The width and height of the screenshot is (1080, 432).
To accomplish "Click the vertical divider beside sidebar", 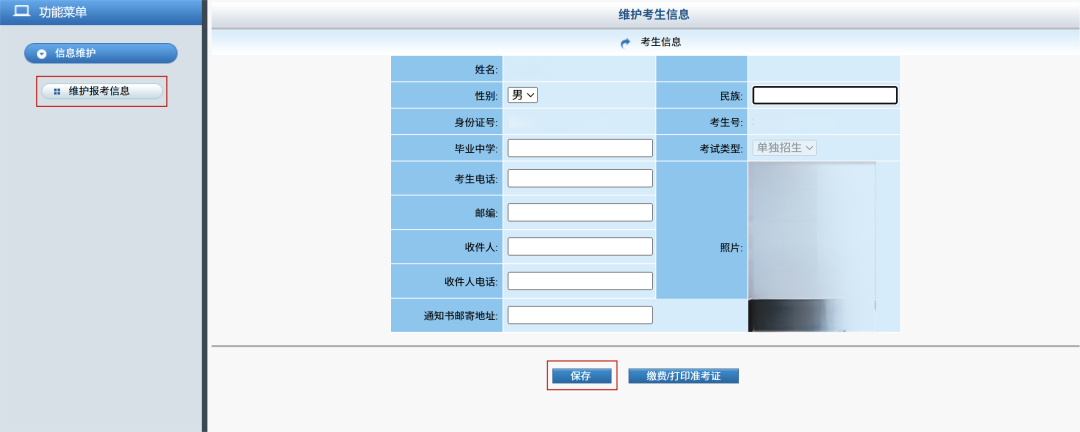I will pyautogui.click(x=205, y=216).
